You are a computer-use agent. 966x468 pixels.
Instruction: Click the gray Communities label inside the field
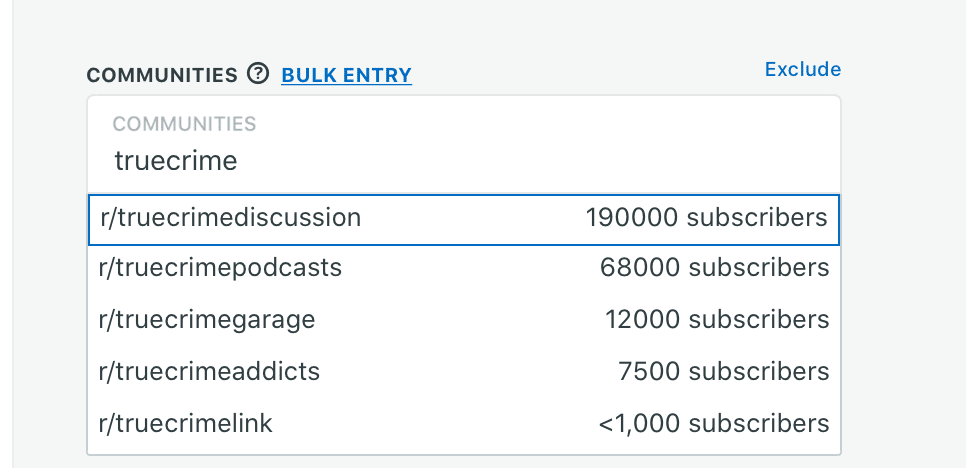(184, 125)
